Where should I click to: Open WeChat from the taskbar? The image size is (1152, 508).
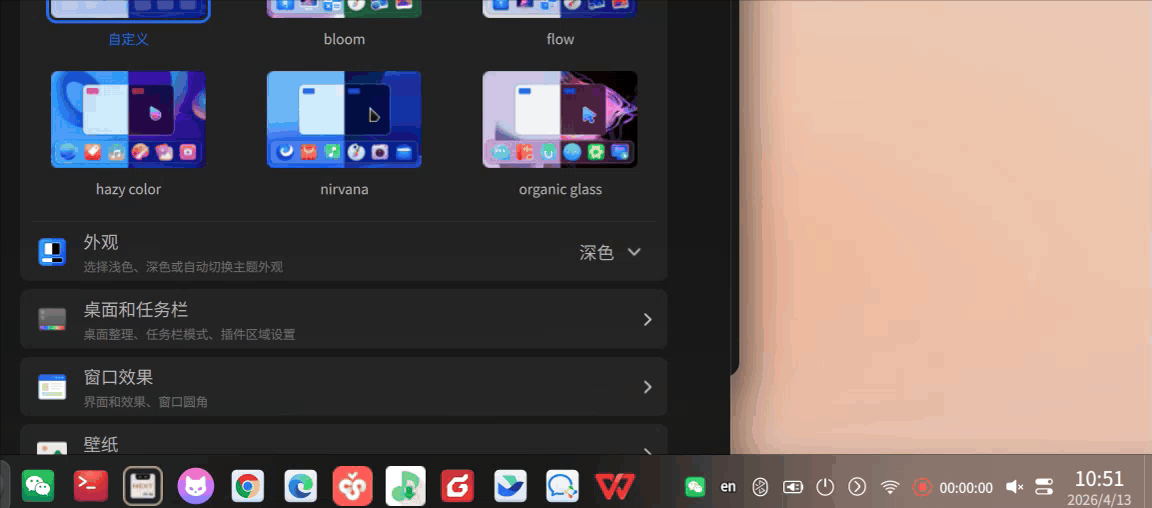click(37, 486)
